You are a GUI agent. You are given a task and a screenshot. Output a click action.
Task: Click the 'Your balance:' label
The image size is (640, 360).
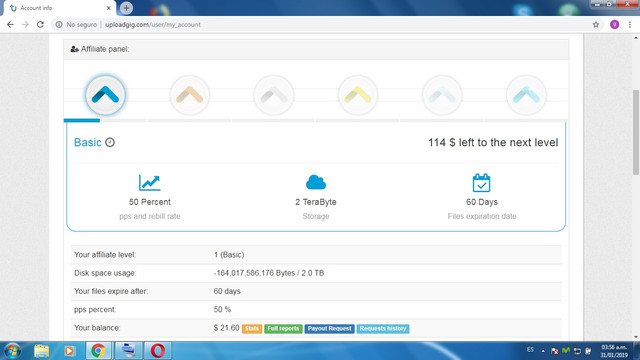point(97,328)
